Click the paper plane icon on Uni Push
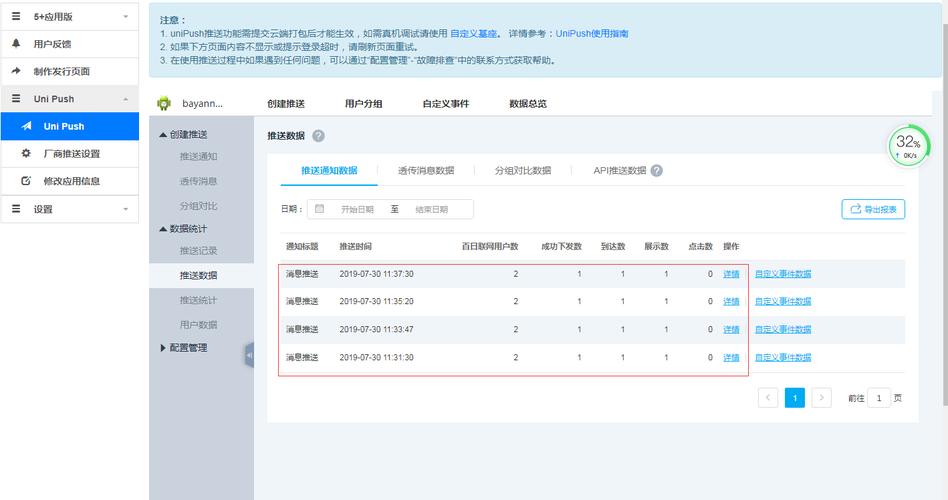Screen dimensions: 948x500 (27, 126)
